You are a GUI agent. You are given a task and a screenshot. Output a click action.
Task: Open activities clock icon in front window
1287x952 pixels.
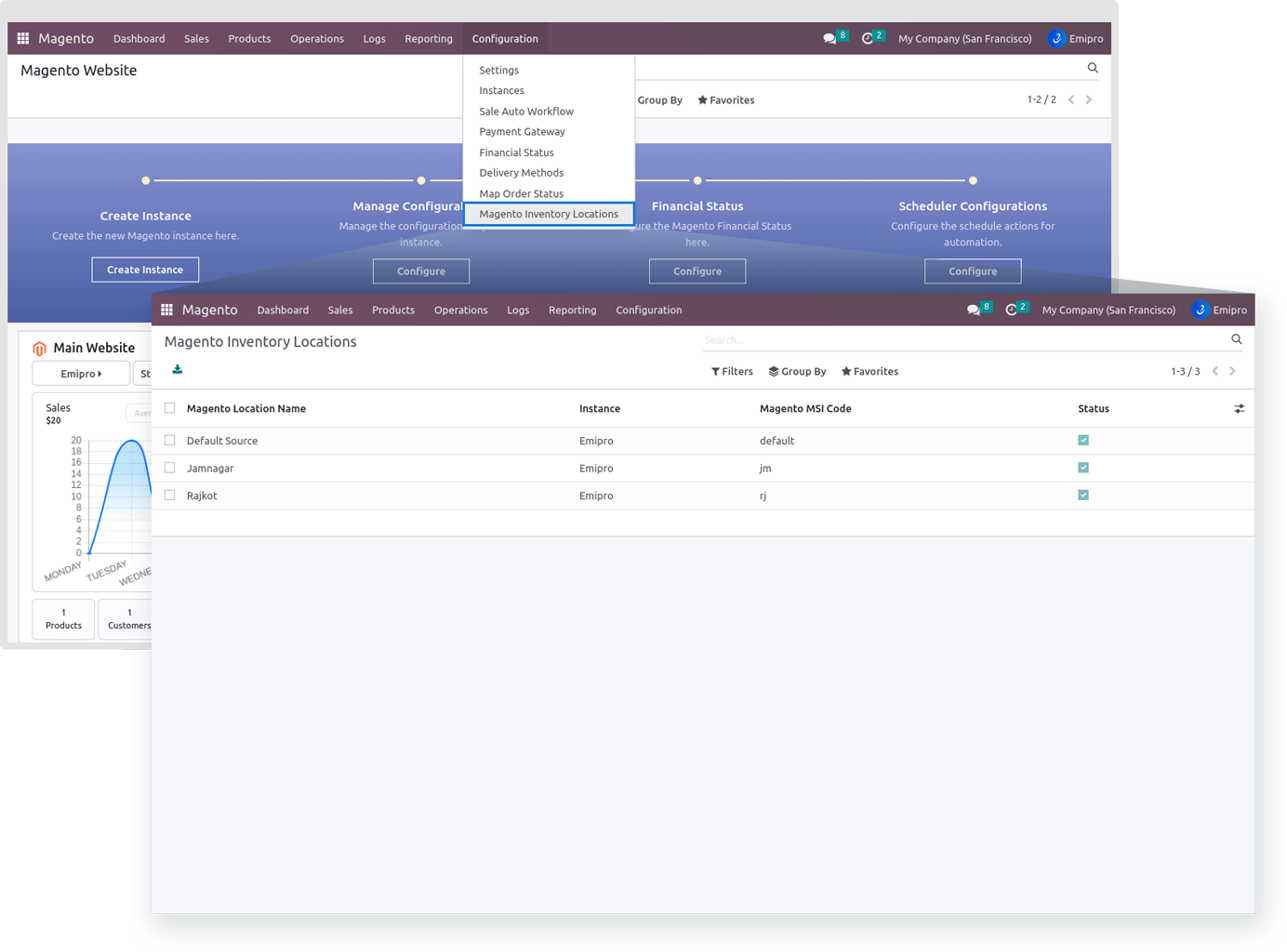1012,310
